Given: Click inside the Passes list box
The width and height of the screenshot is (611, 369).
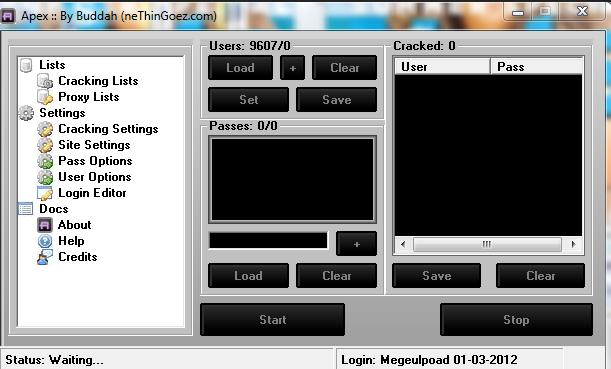Looking at the screenshot, I should [x=293, y=180].
